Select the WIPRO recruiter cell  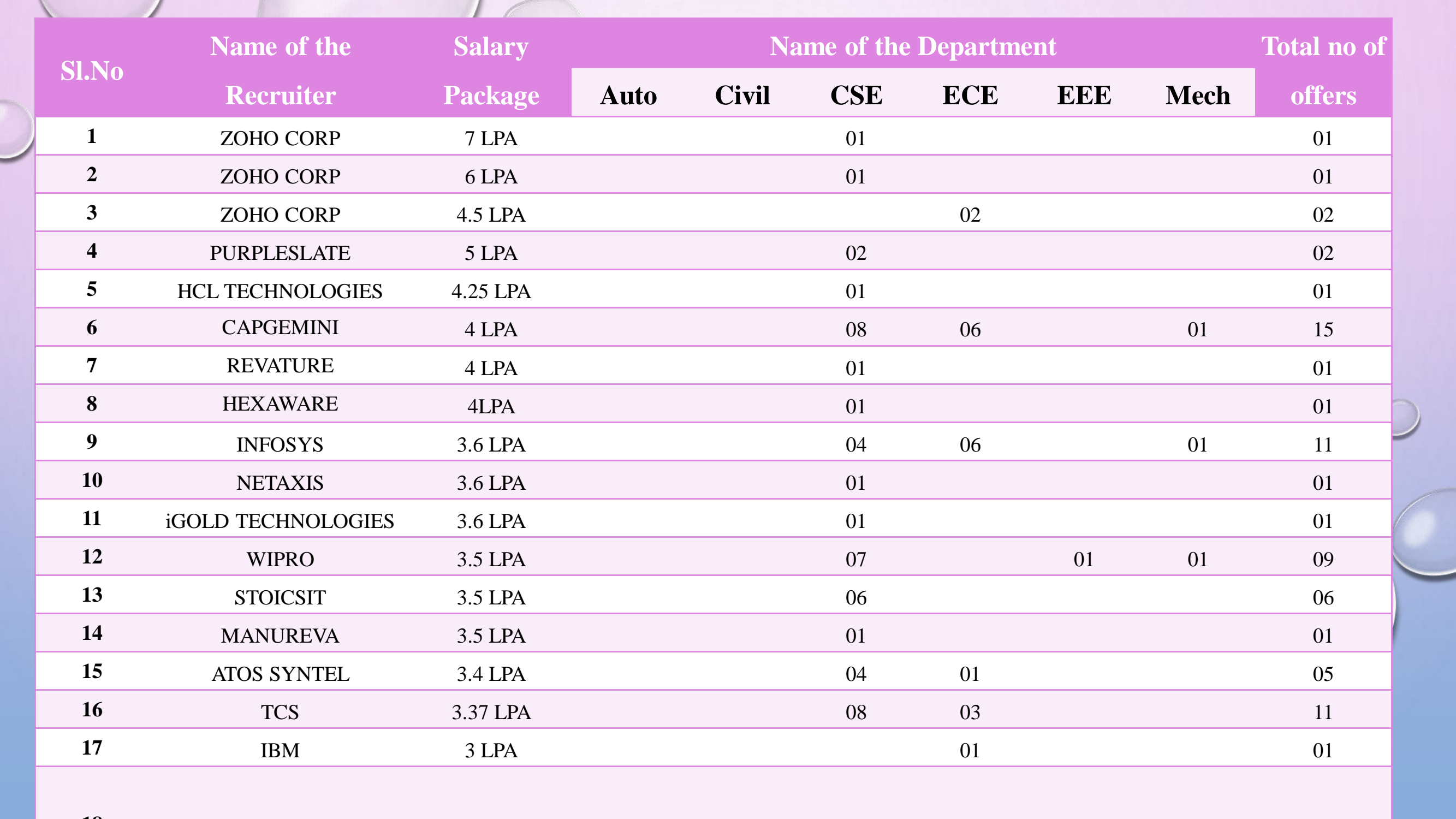point(281,559)
